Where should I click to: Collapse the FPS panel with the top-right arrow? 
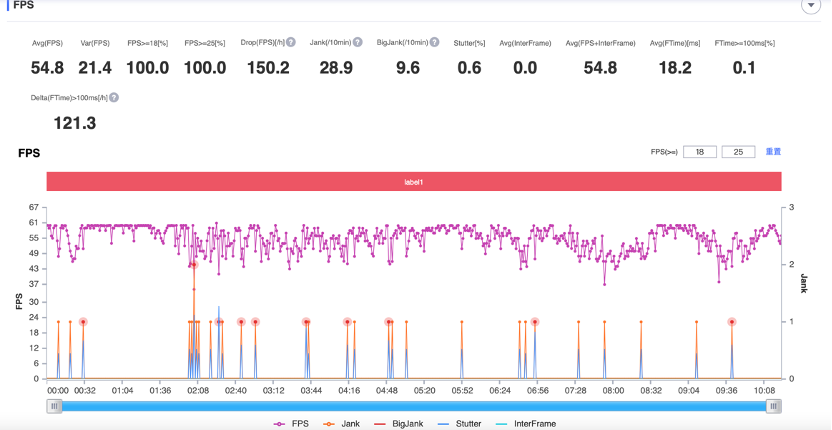809,6
